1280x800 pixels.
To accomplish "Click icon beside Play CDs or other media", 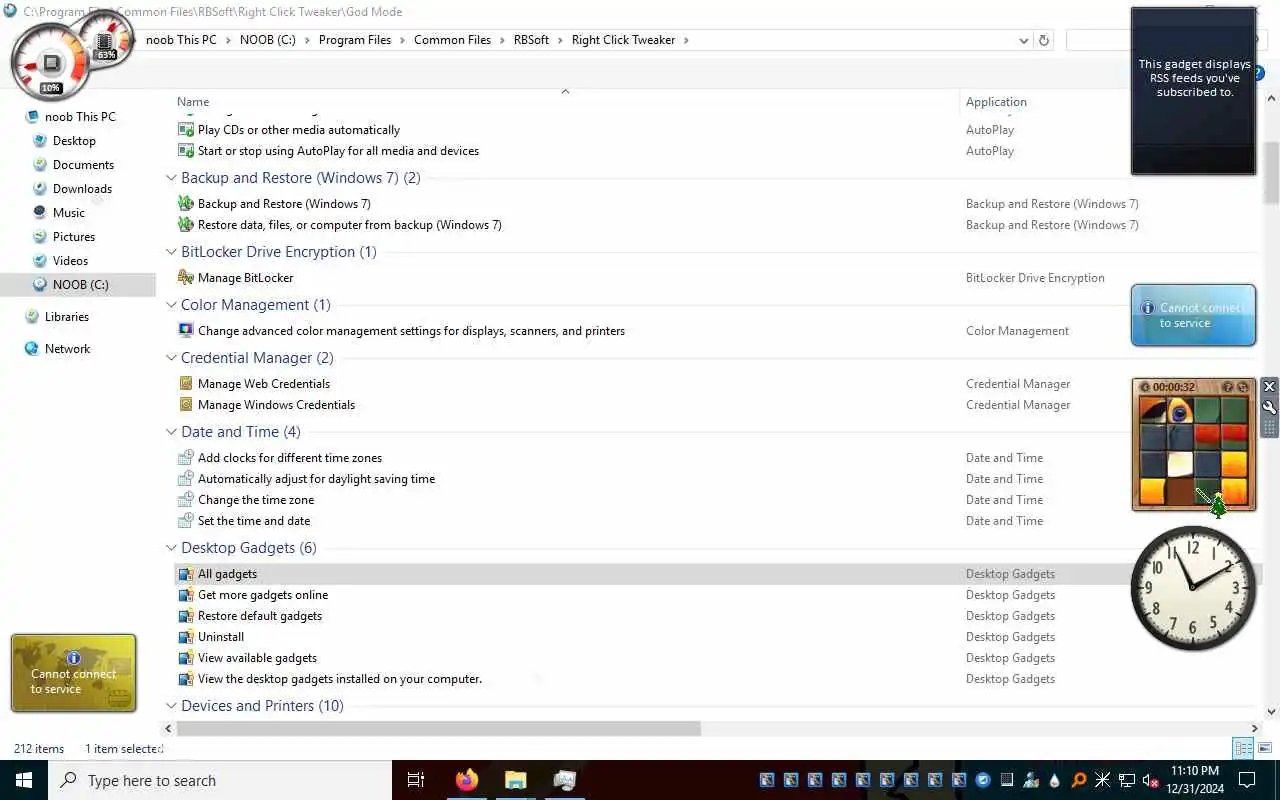I will pos(186,130).
